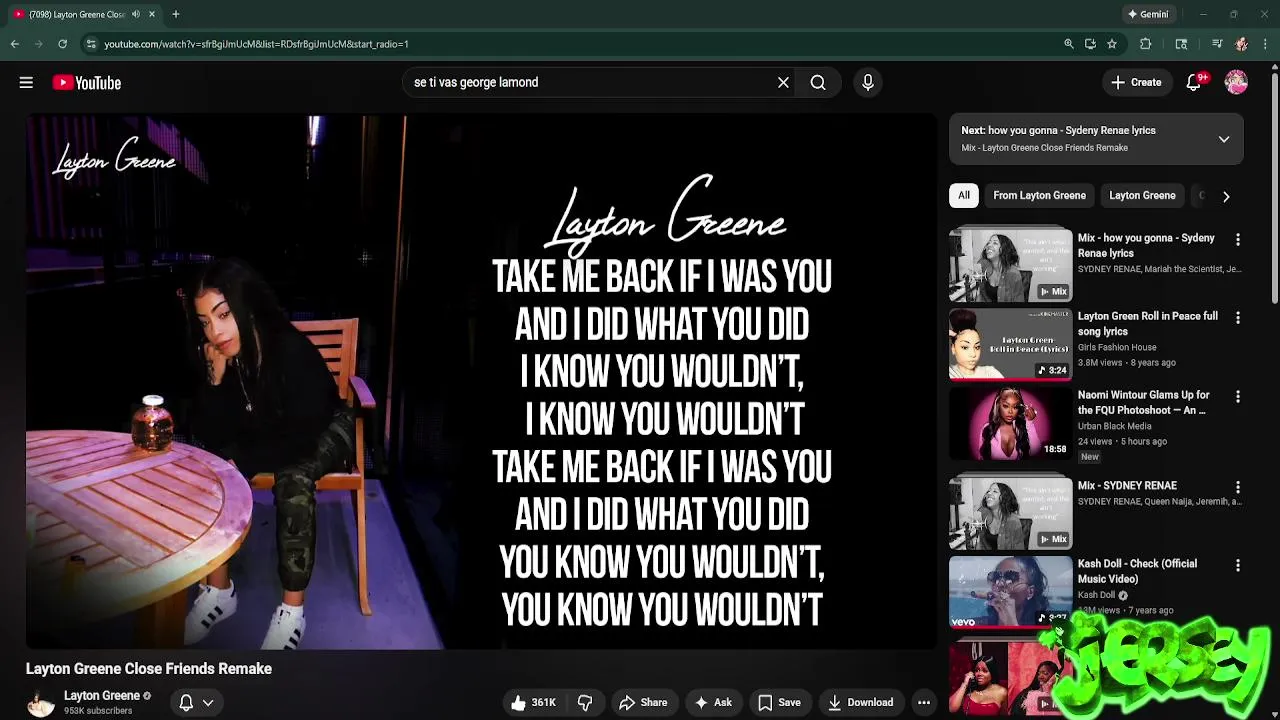The height and width of the screenshot is (720, 1280).
Task: Go to YouTube home via the logo
Action: [87, 83]
